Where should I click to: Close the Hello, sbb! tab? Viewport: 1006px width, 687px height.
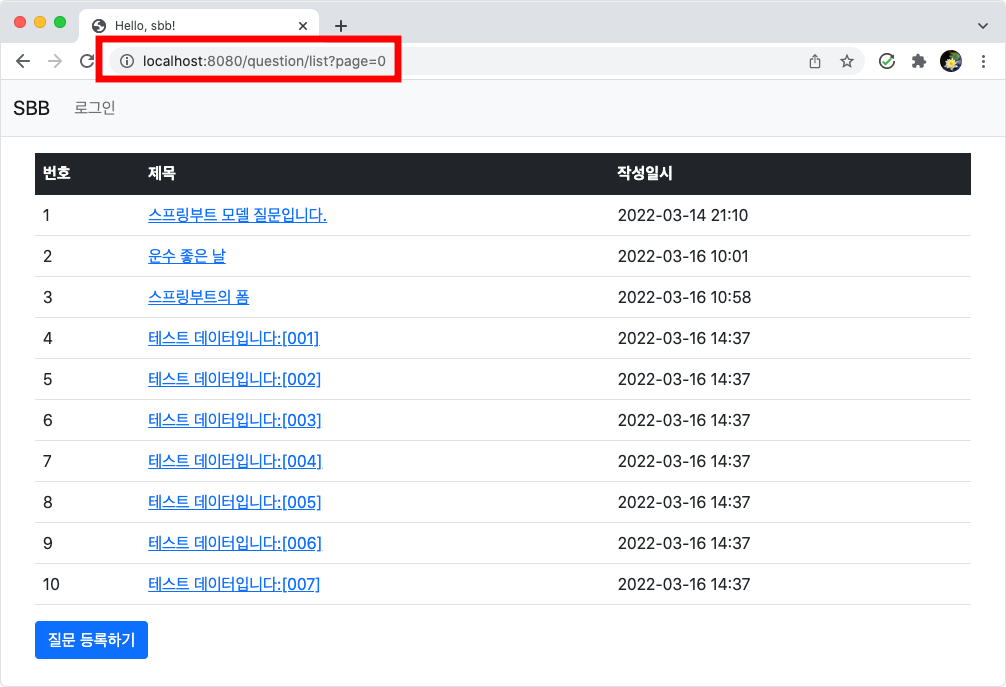(303, 26)
